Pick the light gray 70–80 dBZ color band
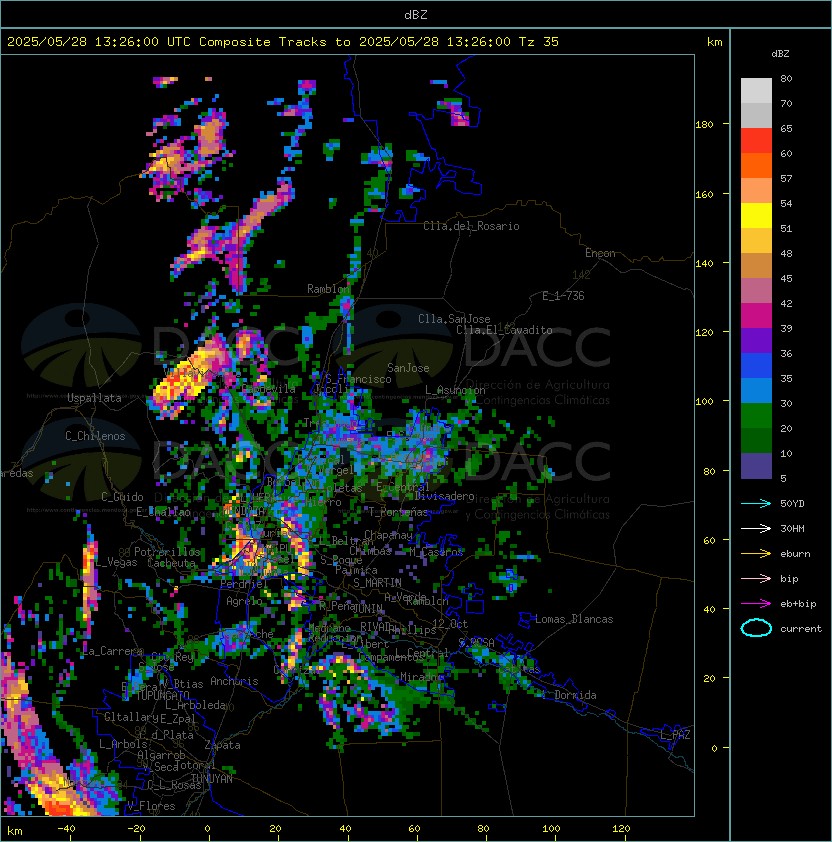 [x=756, y=91]
